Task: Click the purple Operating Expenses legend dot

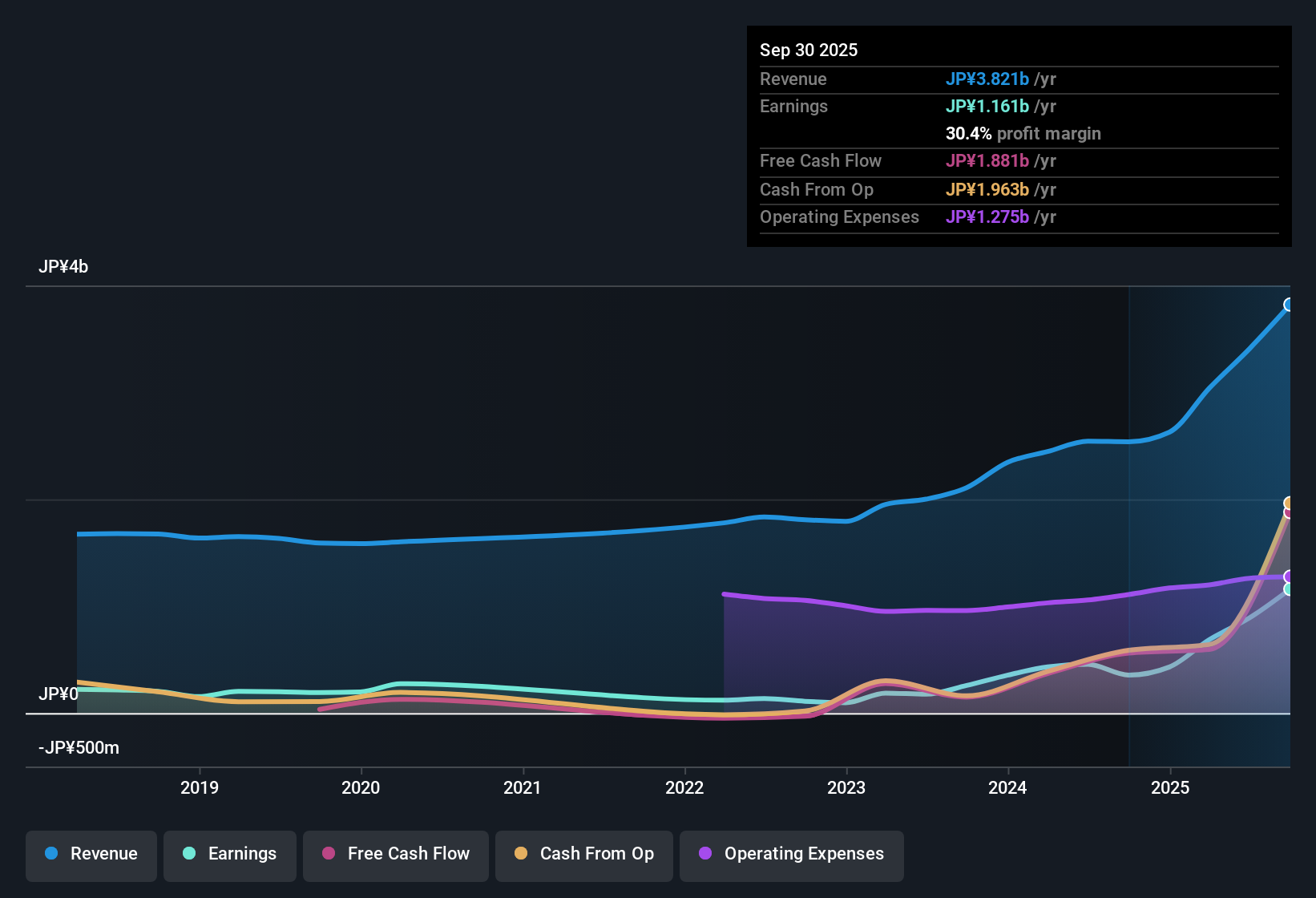Action: tap(704, 854)
